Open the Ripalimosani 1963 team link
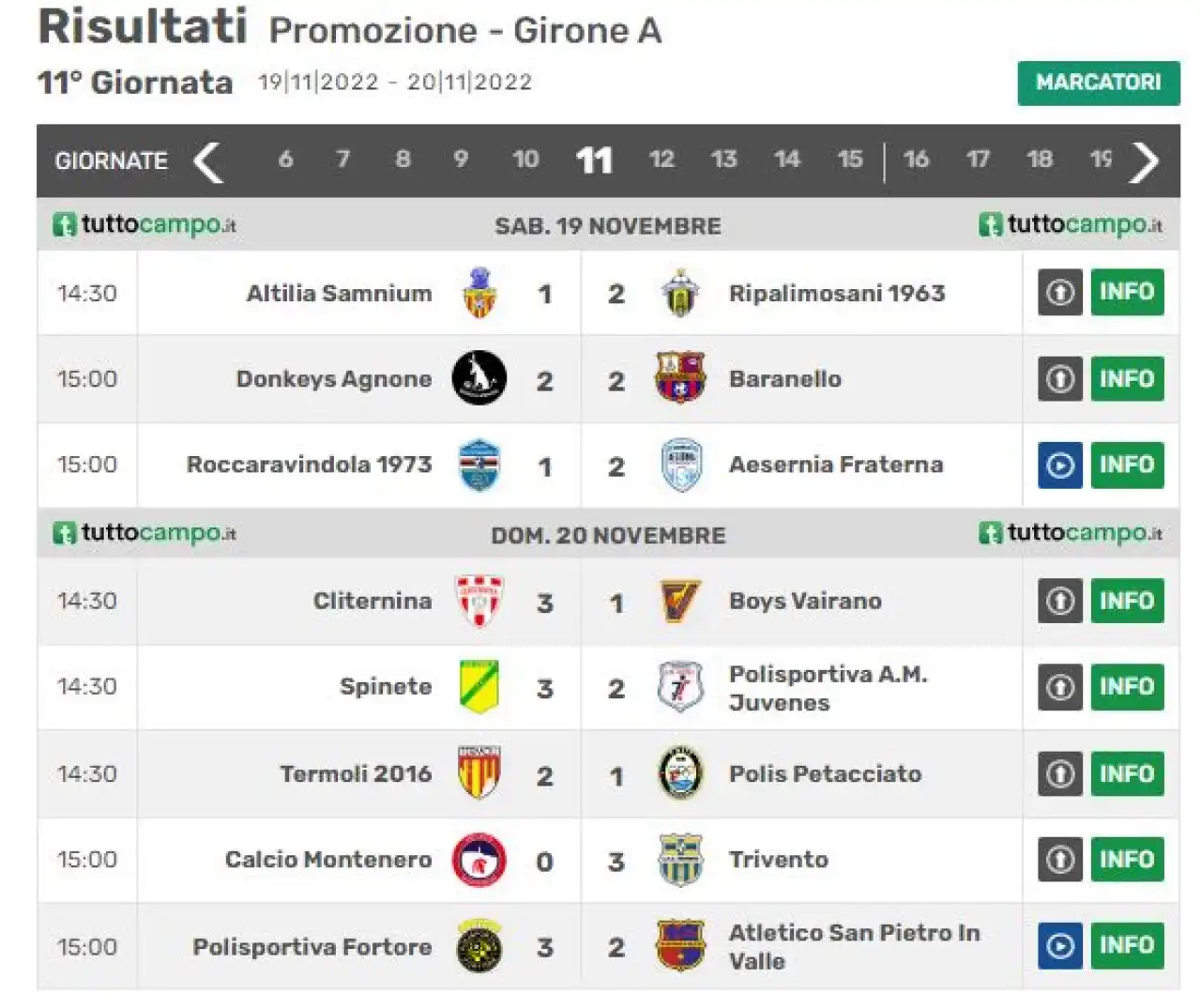The height and width of the screenshot is (1008, 1201). (837, 293)
